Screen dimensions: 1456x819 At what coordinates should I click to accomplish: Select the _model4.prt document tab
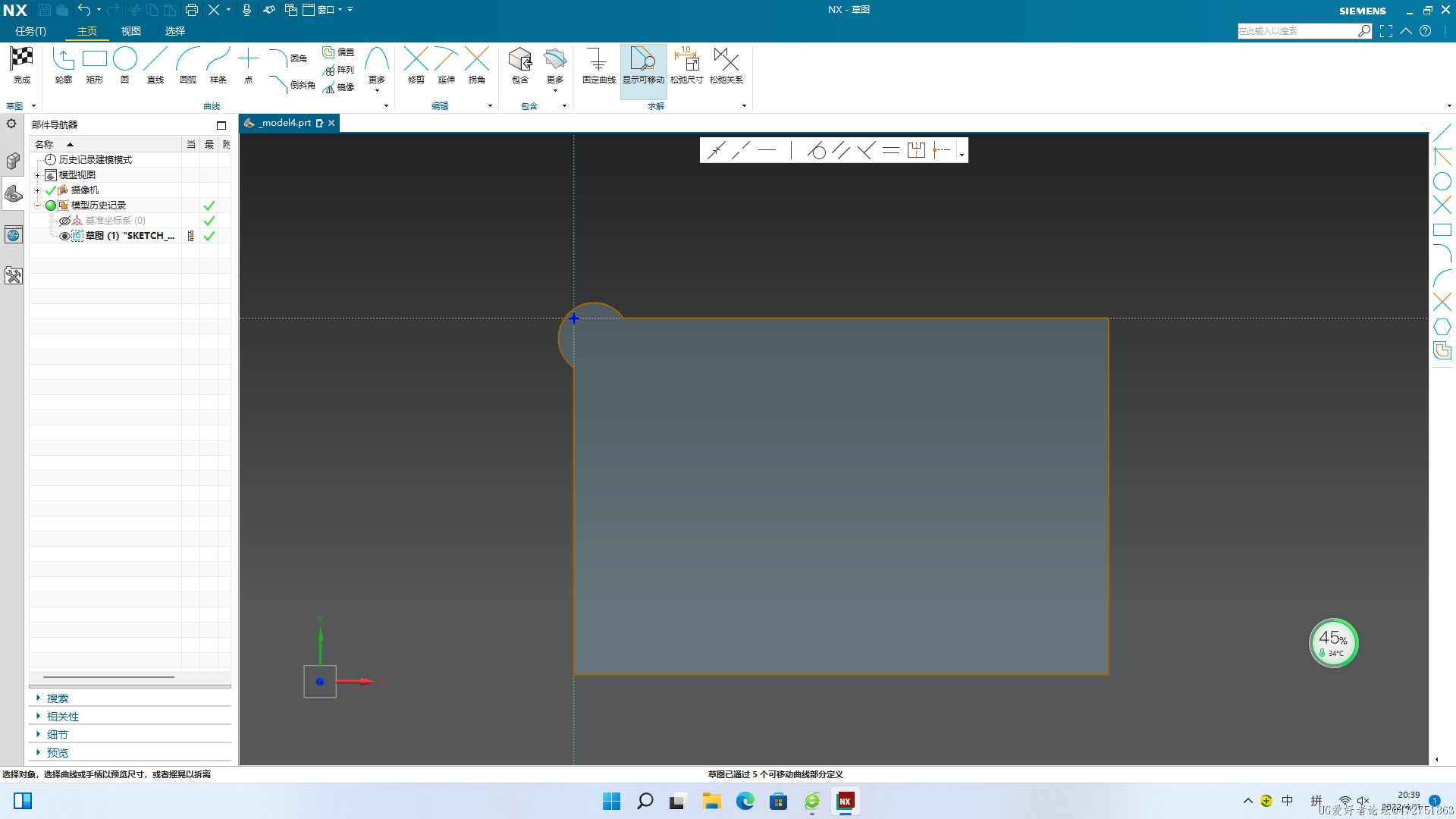[284, 123]
